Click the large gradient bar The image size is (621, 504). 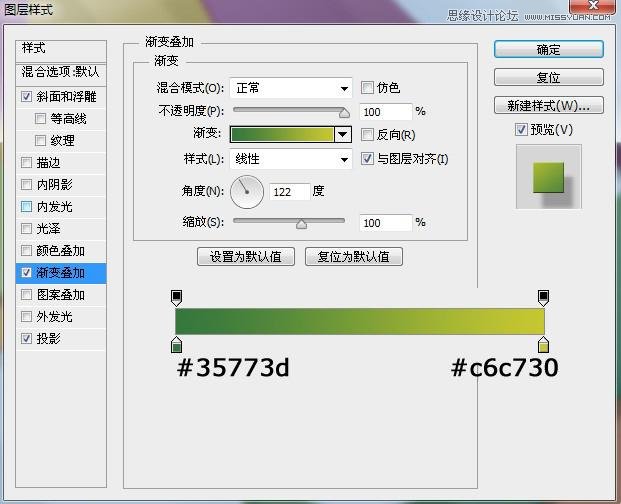tap(360, 321)
